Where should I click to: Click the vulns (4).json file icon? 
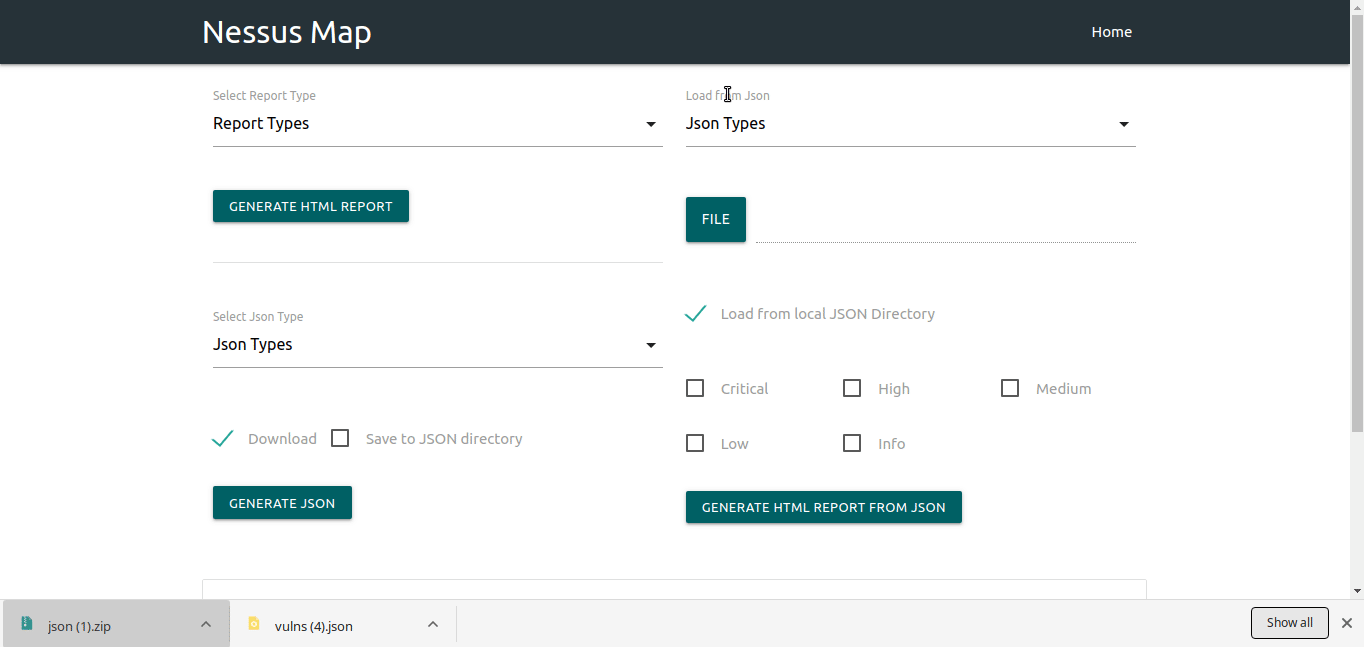[254, 623]
